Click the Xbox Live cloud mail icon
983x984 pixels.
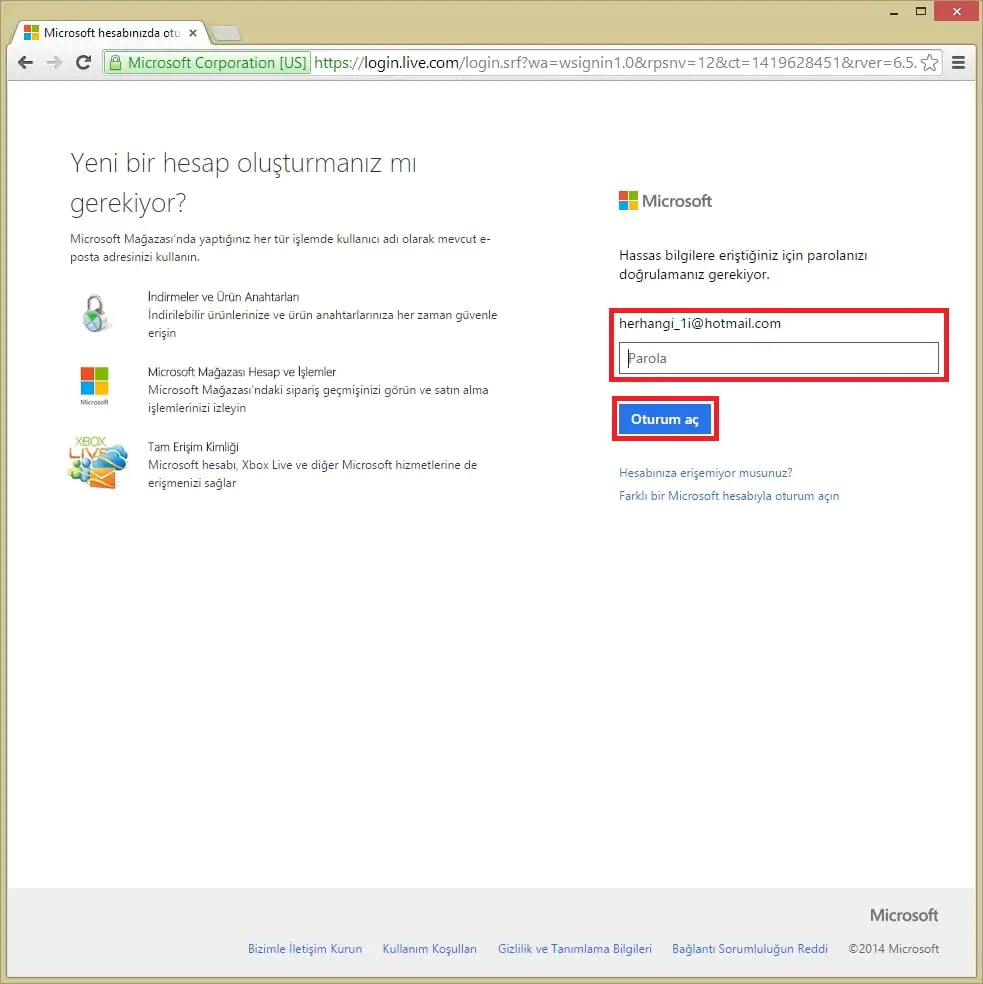click(x=97, y=463)
